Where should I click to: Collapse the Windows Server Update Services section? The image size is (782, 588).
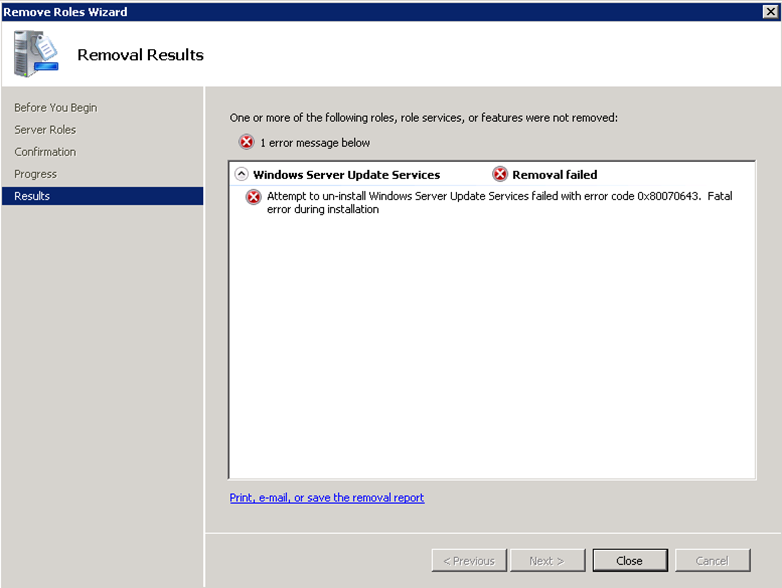click(241, 174)
